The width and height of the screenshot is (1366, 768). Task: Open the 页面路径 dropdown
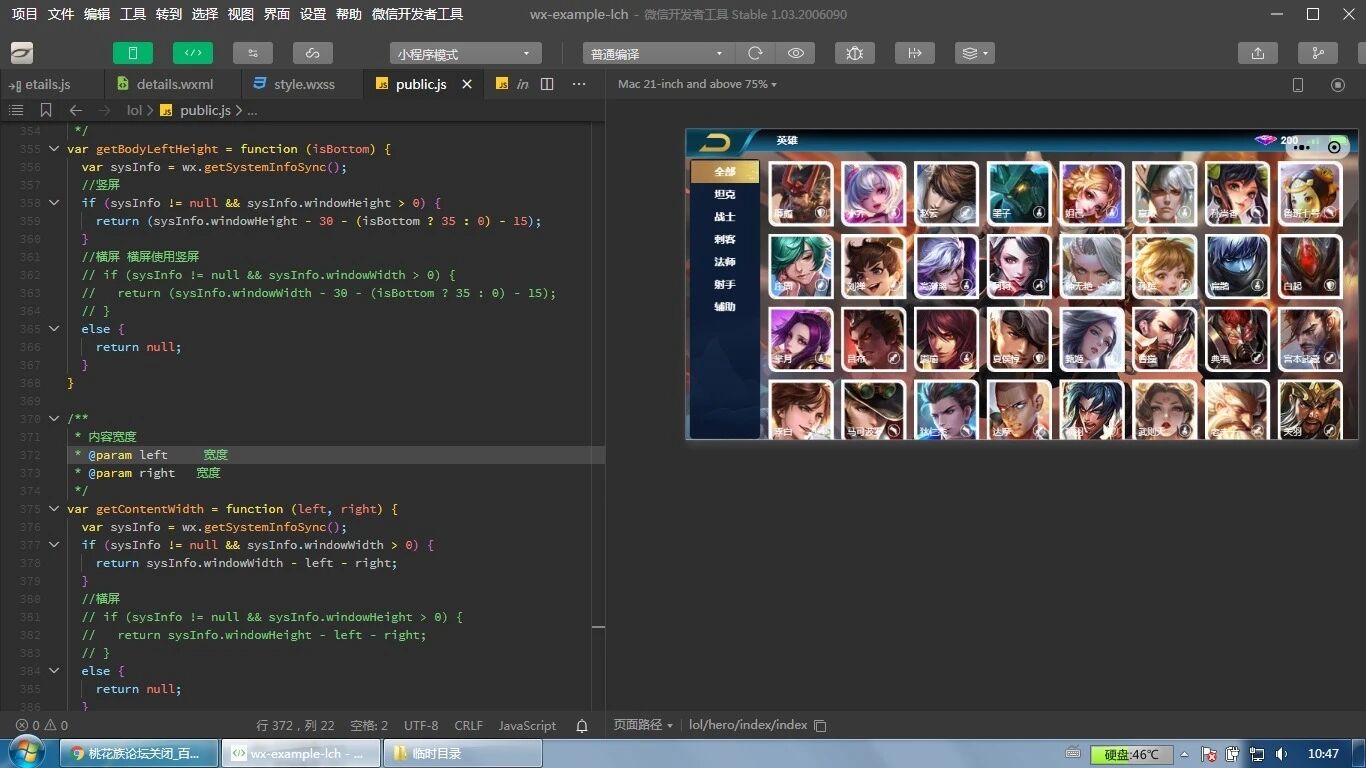(x=643, y=725)
